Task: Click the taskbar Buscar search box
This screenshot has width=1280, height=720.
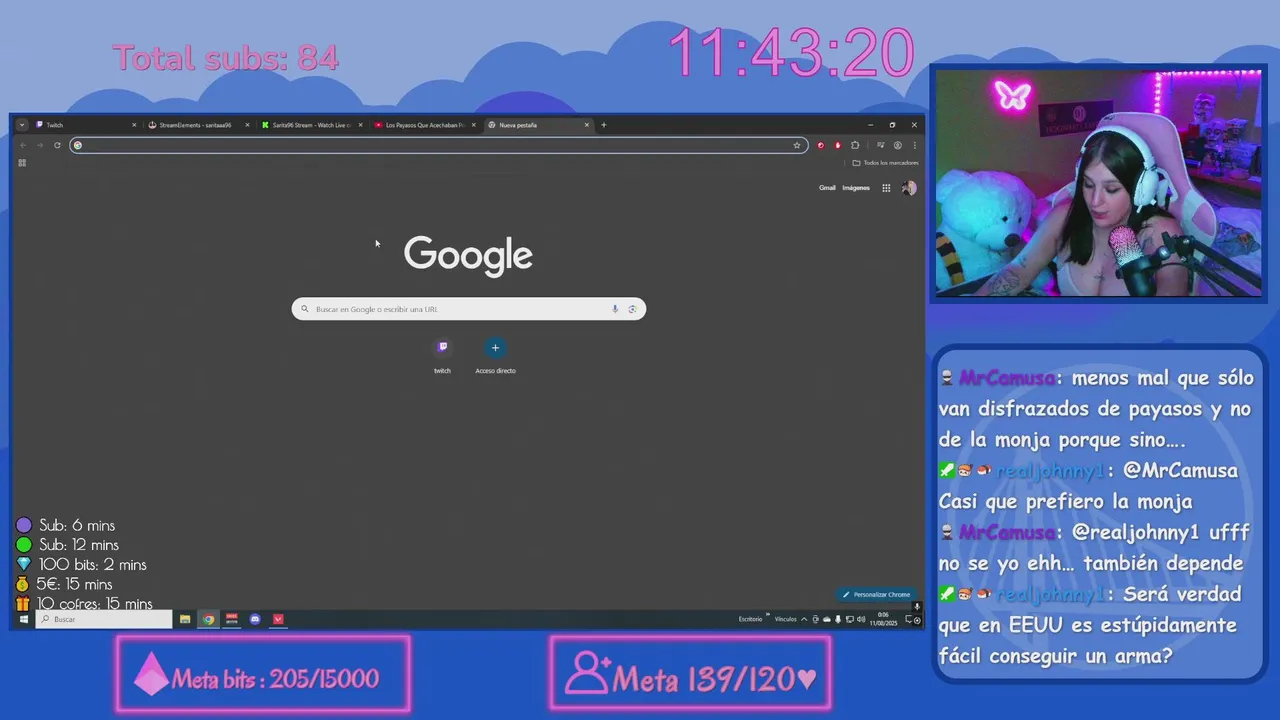Action: click(x=104, y=619)
